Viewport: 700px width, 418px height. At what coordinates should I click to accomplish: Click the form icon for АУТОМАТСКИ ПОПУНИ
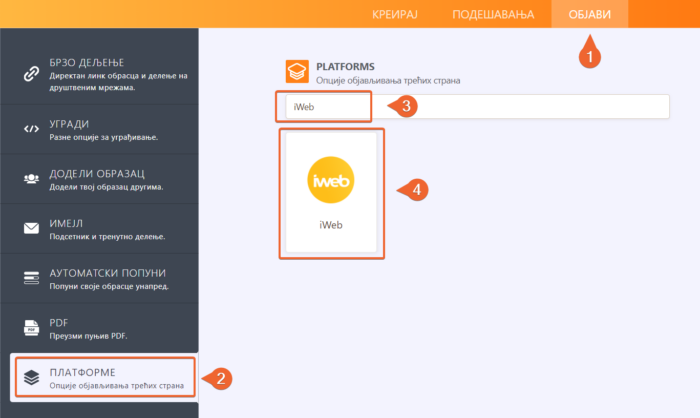[31, 278]
